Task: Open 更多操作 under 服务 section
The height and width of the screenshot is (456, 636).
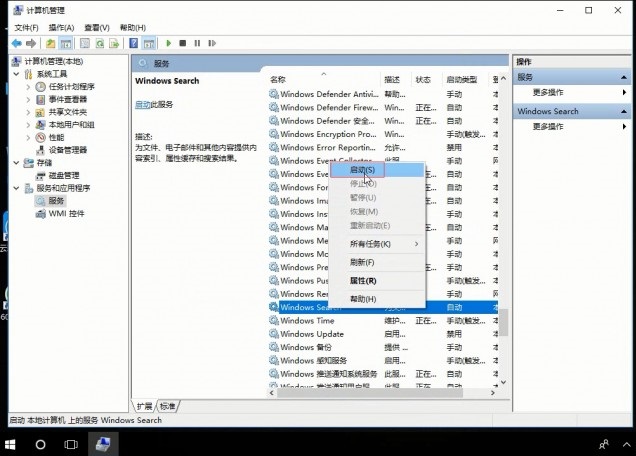Action: pyautogui.click(x=548, y=92)
